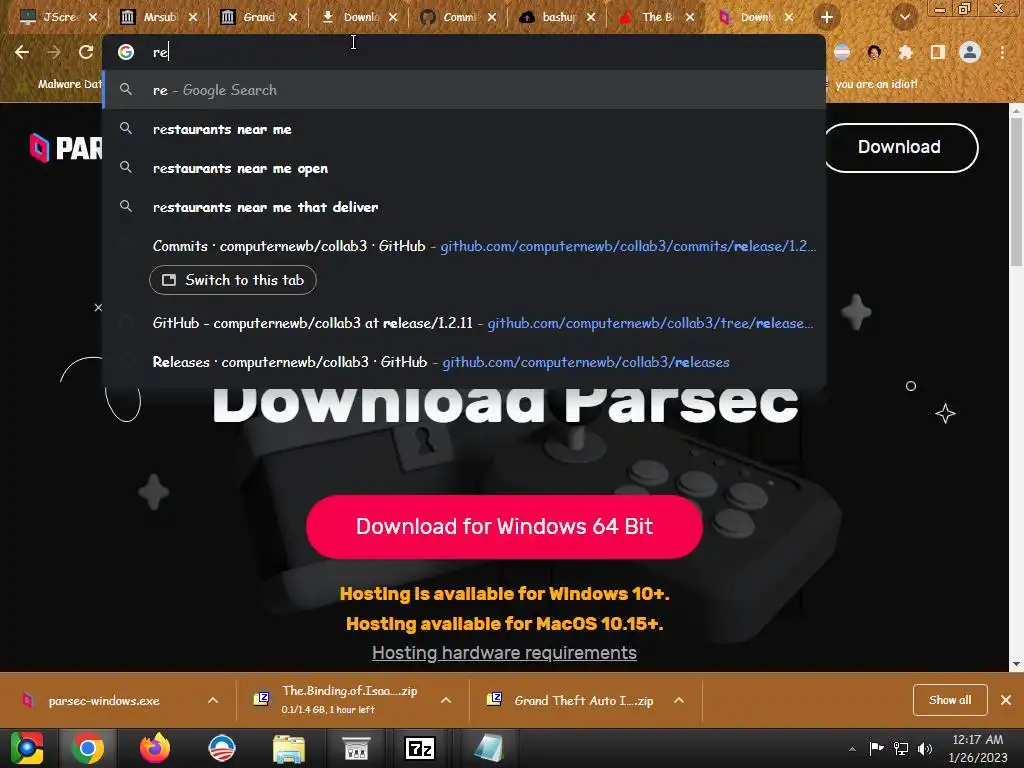Screen dimensions: 1024x768
Task: Open the collab3 at release/1.2.11 suggestion
Action: coord(464,323)
